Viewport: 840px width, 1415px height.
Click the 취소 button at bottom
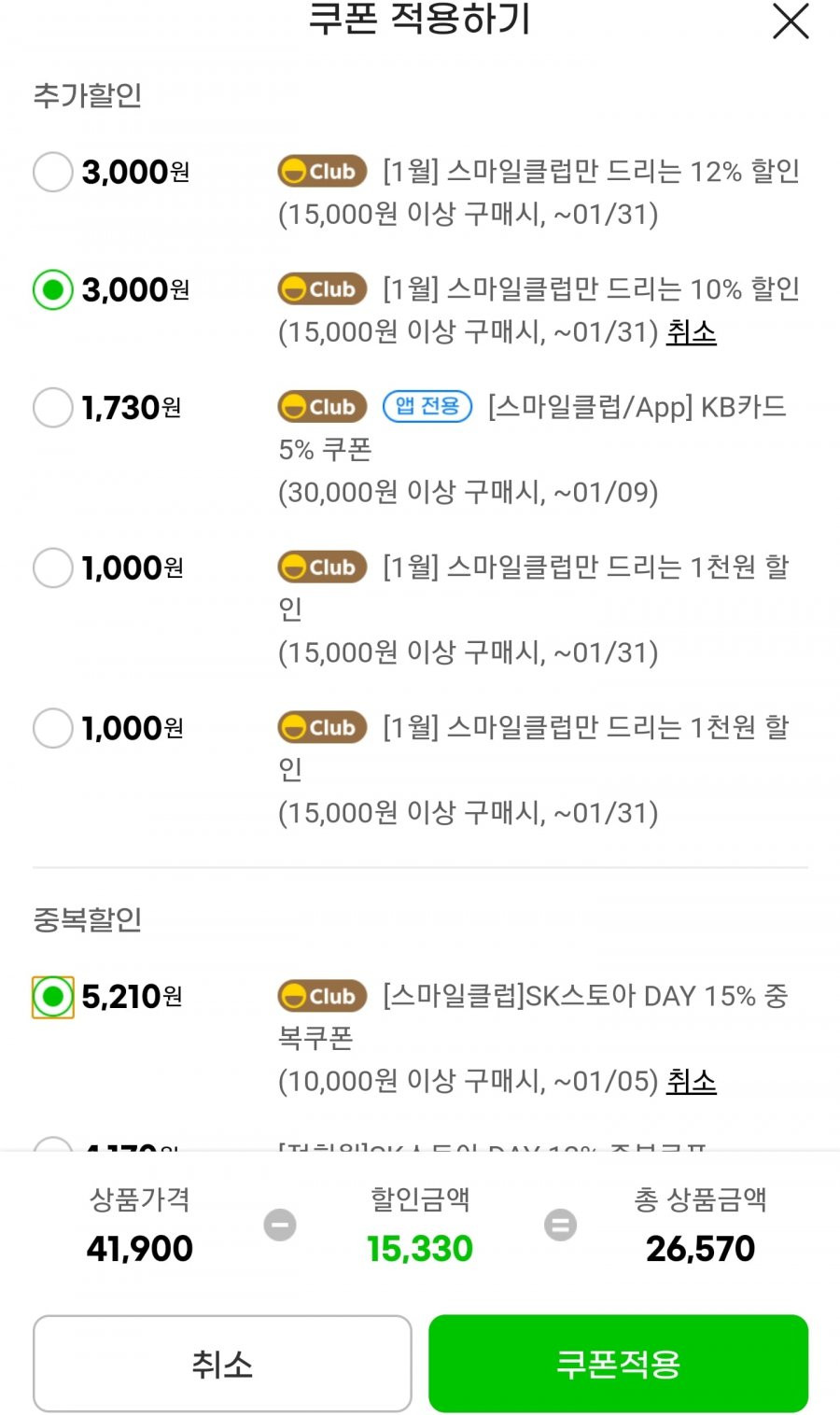[x=222, y=1364]
